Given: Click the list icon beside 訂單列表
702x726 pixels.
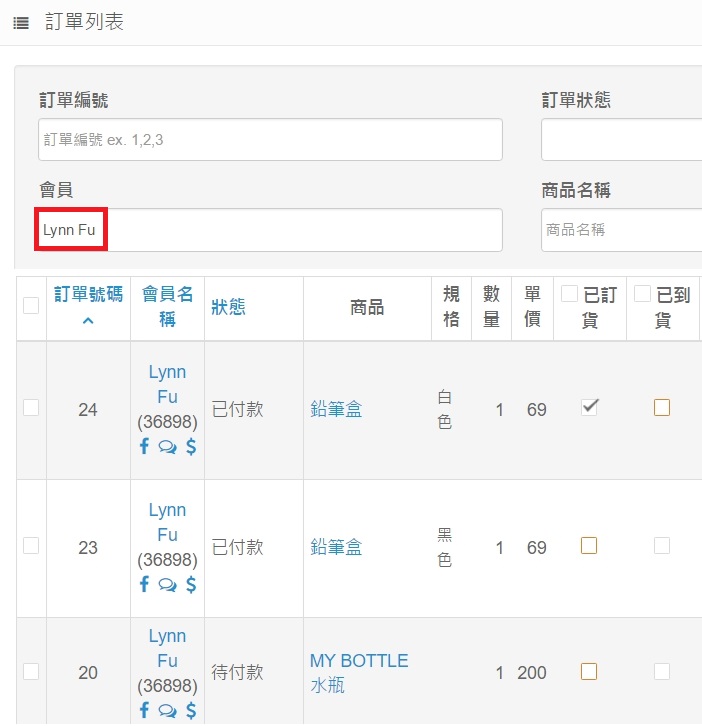Looking at the screenshot, I should (x=20, y=22).
